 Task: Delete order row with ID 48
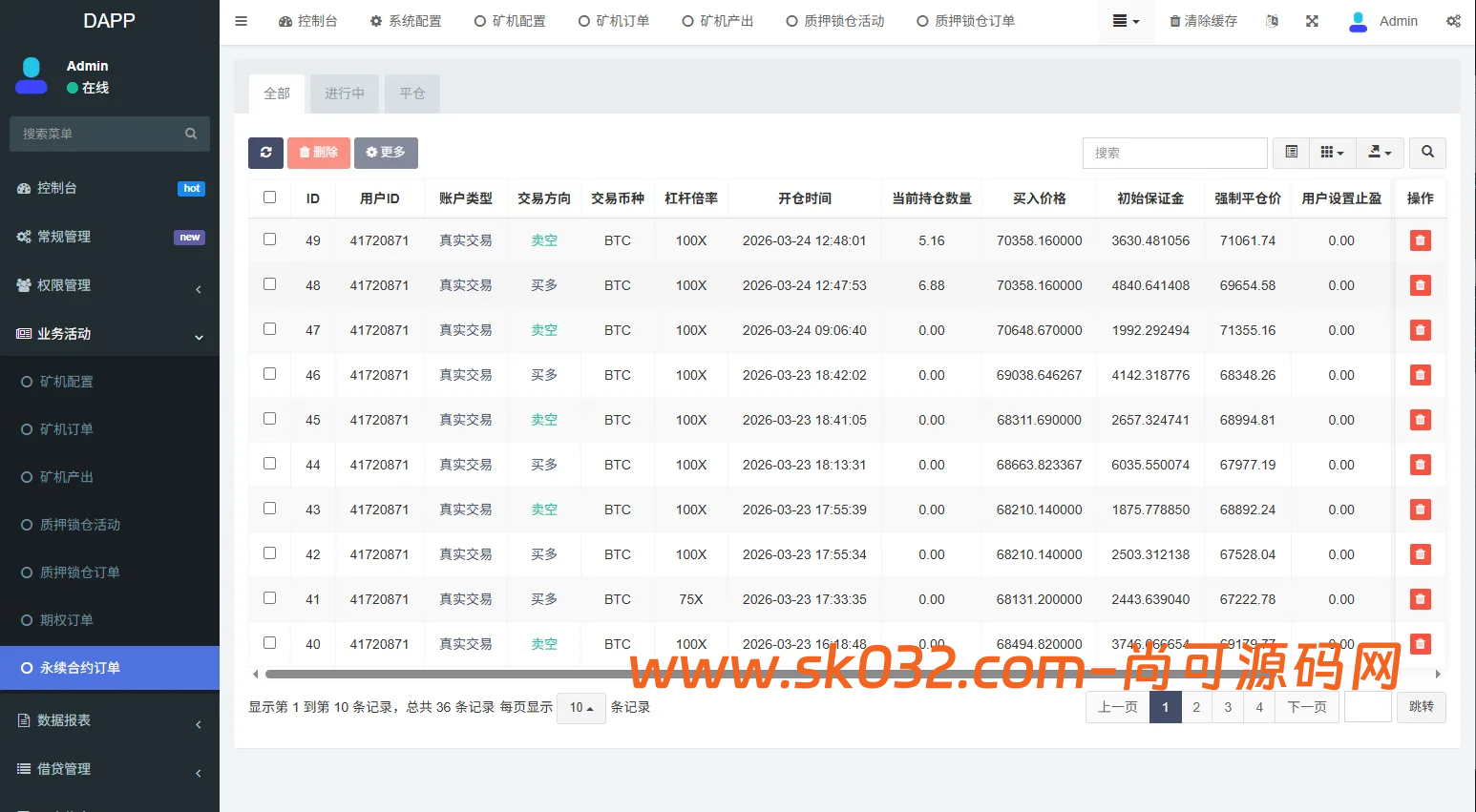(x=1421, y=285)
